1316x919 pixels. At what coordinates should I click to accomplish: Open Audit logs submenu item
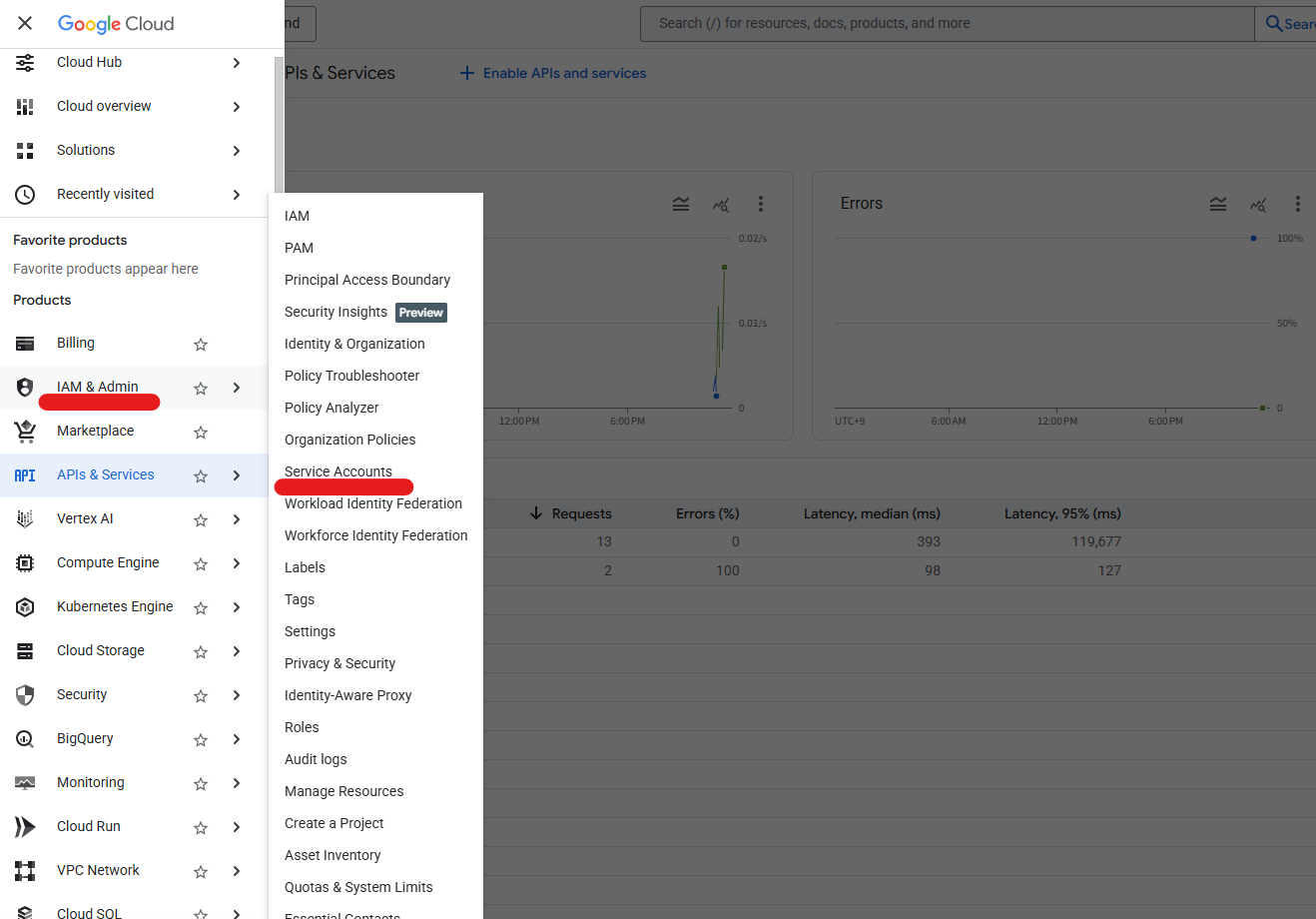pyautogui.click(x=316, y=759)
